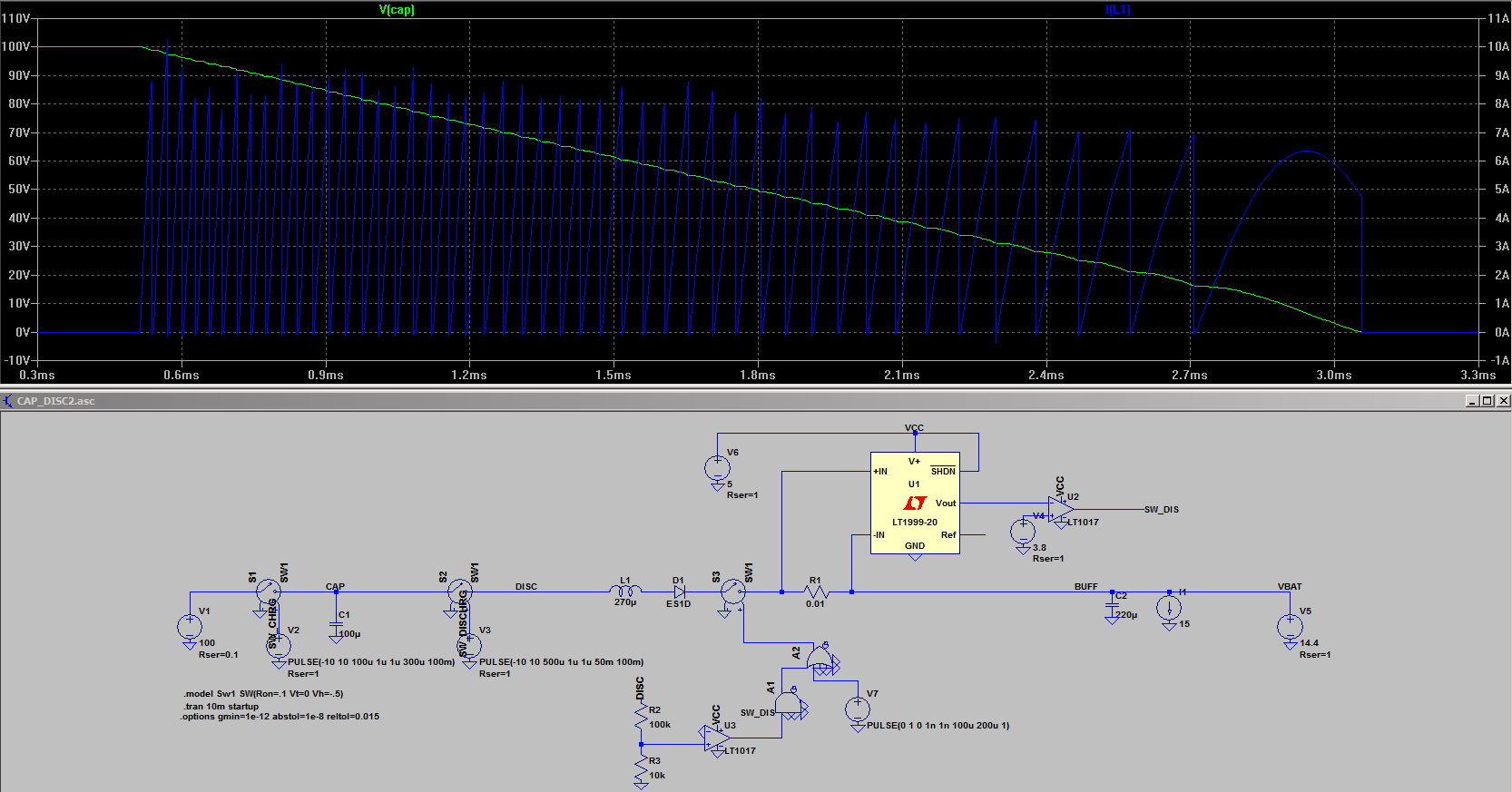
Task: Select capacitor C2 symbol
Action: tap(1112, 607)
